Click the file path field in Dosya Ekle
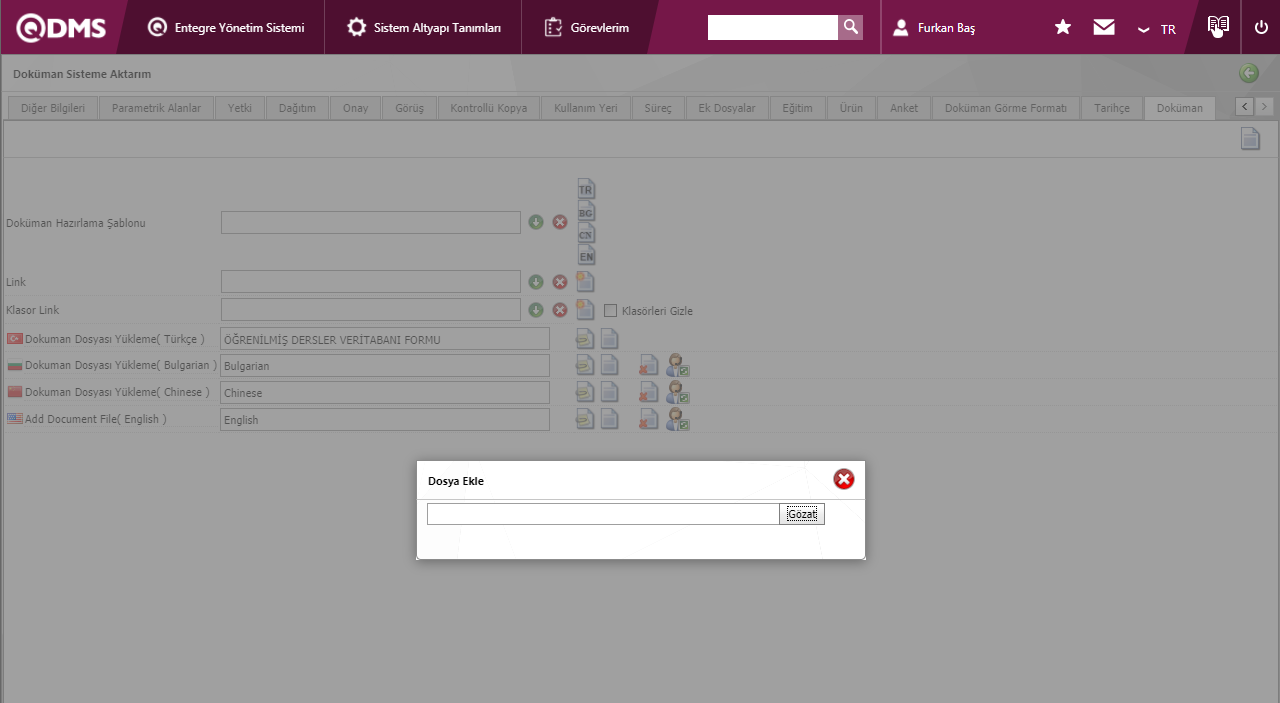Screen dimensions: 1280x703 point(602,514)
